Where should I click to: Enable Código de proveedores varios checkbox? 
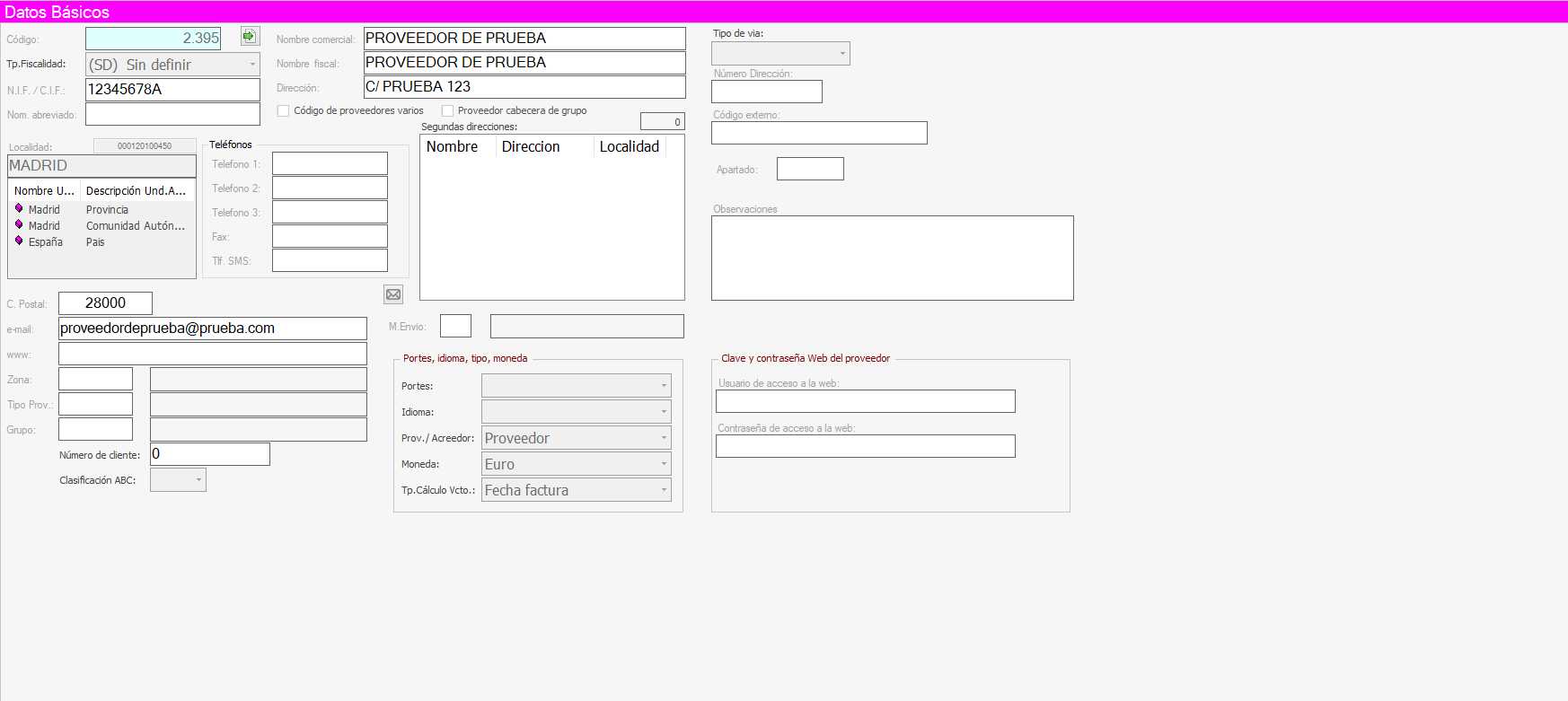[x=284, y=111]
